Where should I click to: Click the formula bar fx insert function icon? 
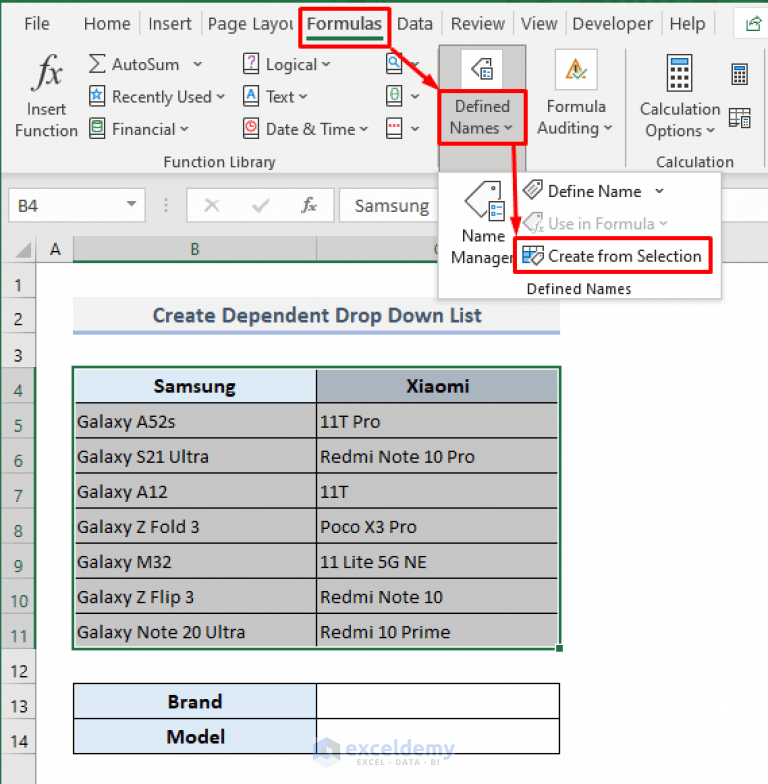coord(308,205)
